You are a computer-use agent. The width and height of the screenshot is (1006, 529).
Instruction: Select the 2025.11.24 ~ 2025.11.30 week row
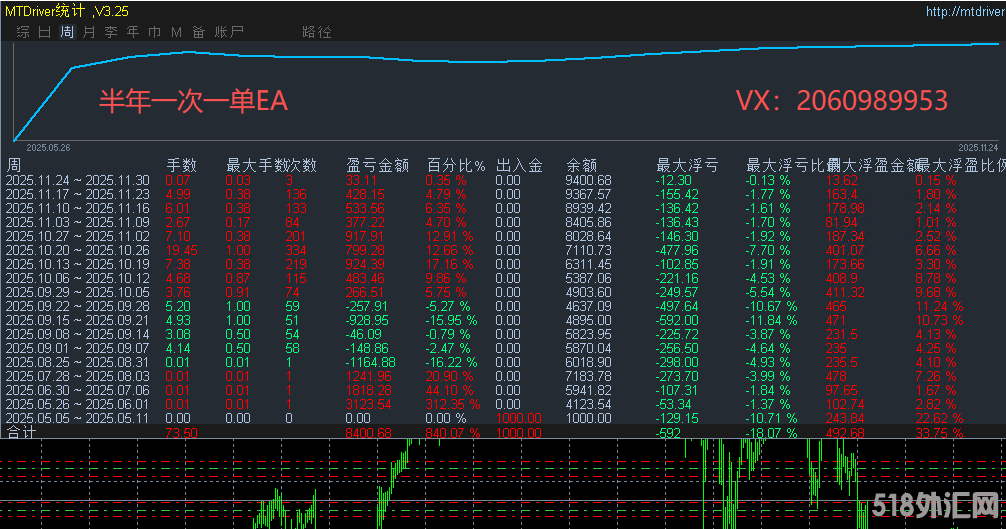77,180
